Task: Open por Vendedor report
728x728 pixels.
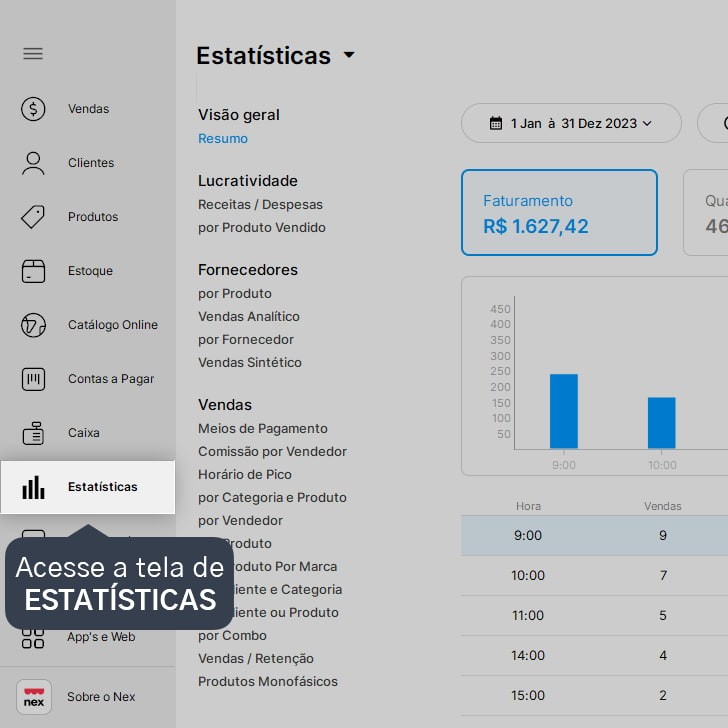Action: [240, 521]
